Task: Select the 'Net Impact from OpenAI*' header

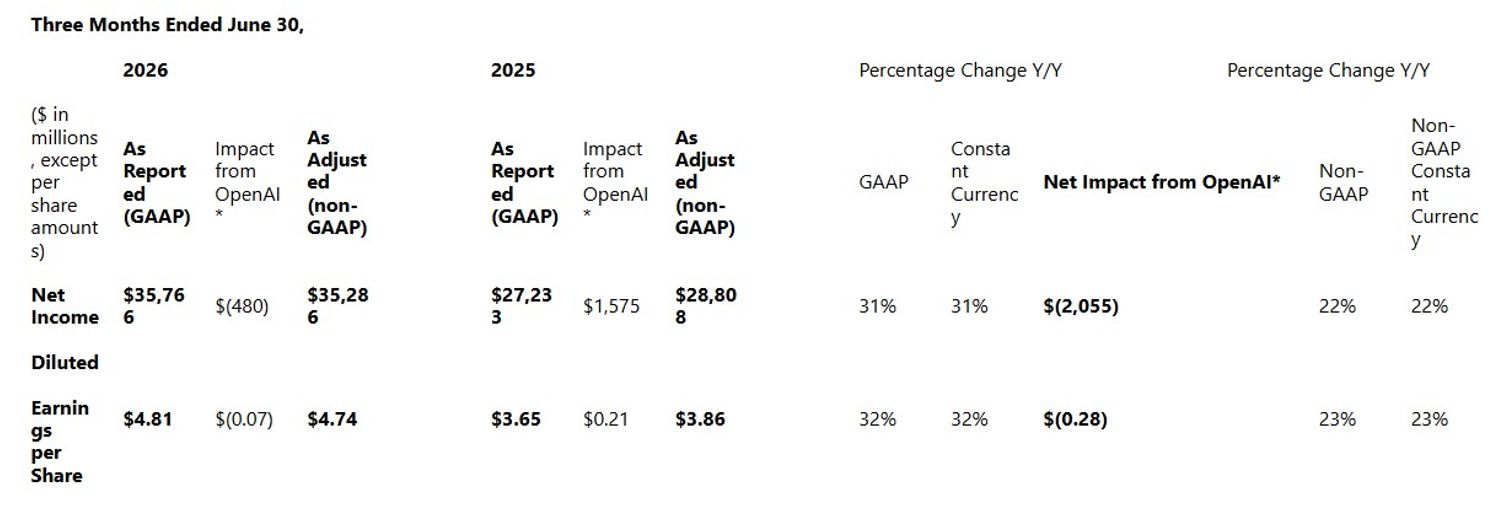Action: (1162, 183)
